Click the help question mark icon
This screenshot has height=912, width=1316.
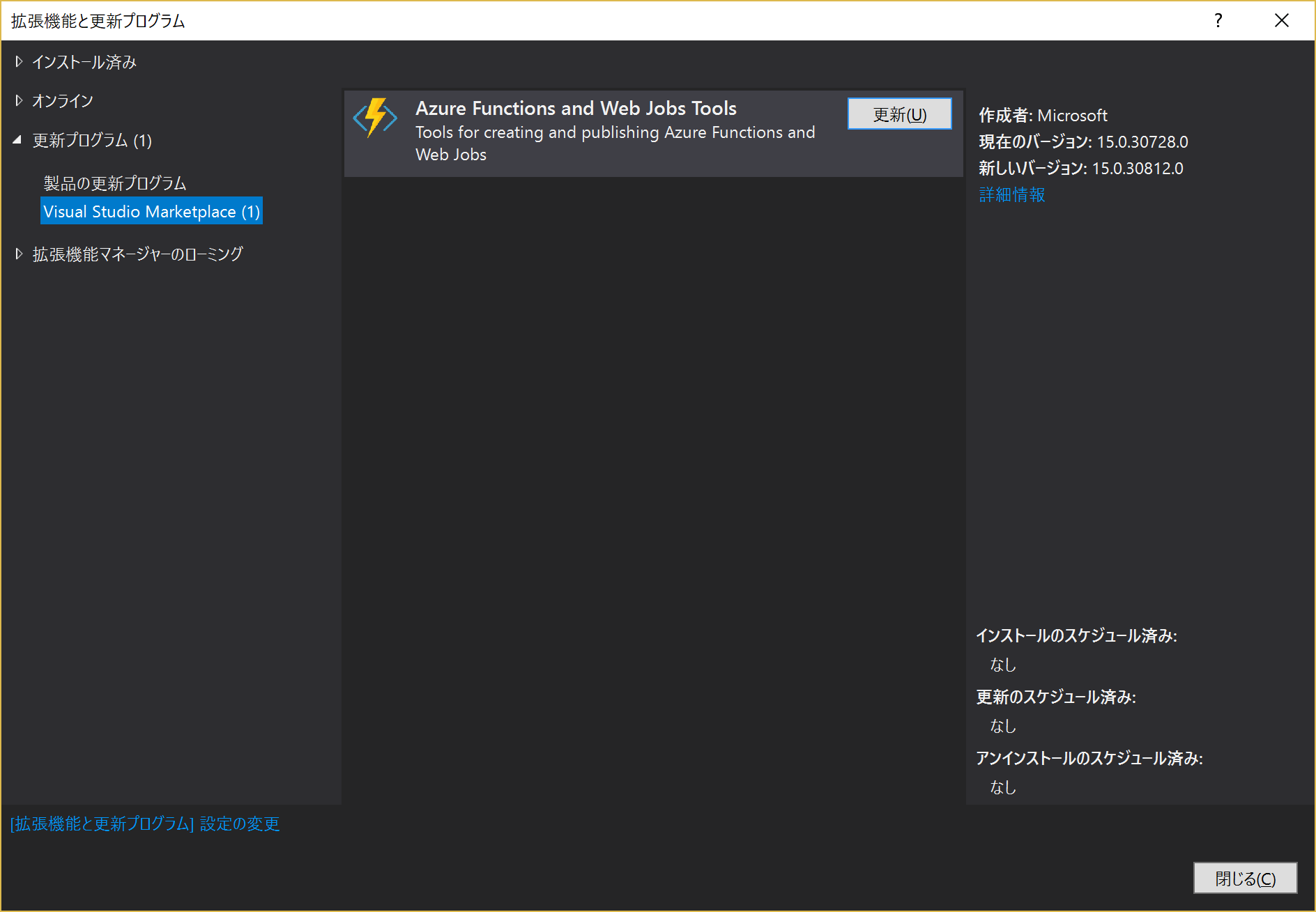(1218, 20)
